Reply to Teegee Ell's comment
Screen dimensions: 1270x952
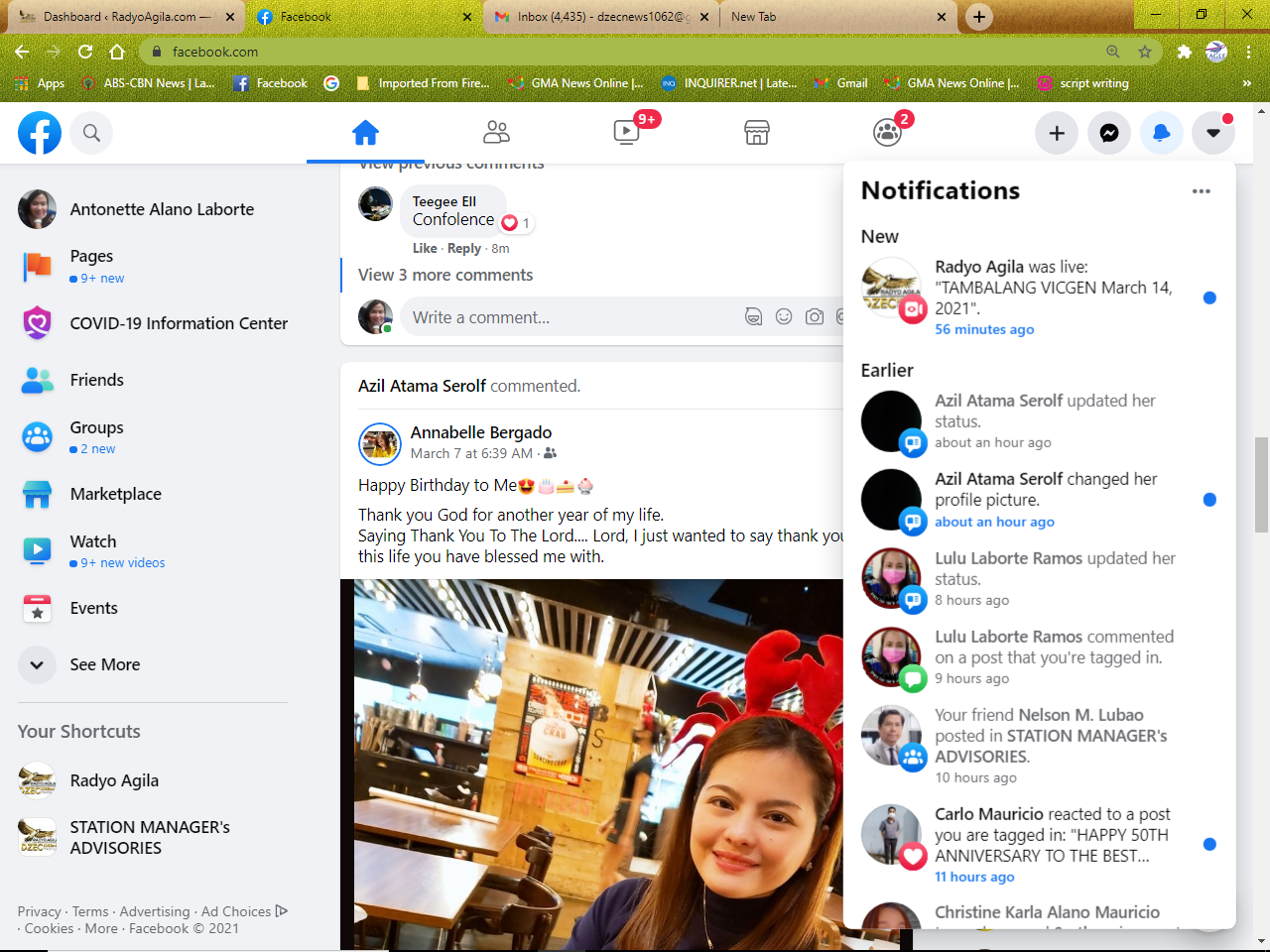tap(463, 248)
